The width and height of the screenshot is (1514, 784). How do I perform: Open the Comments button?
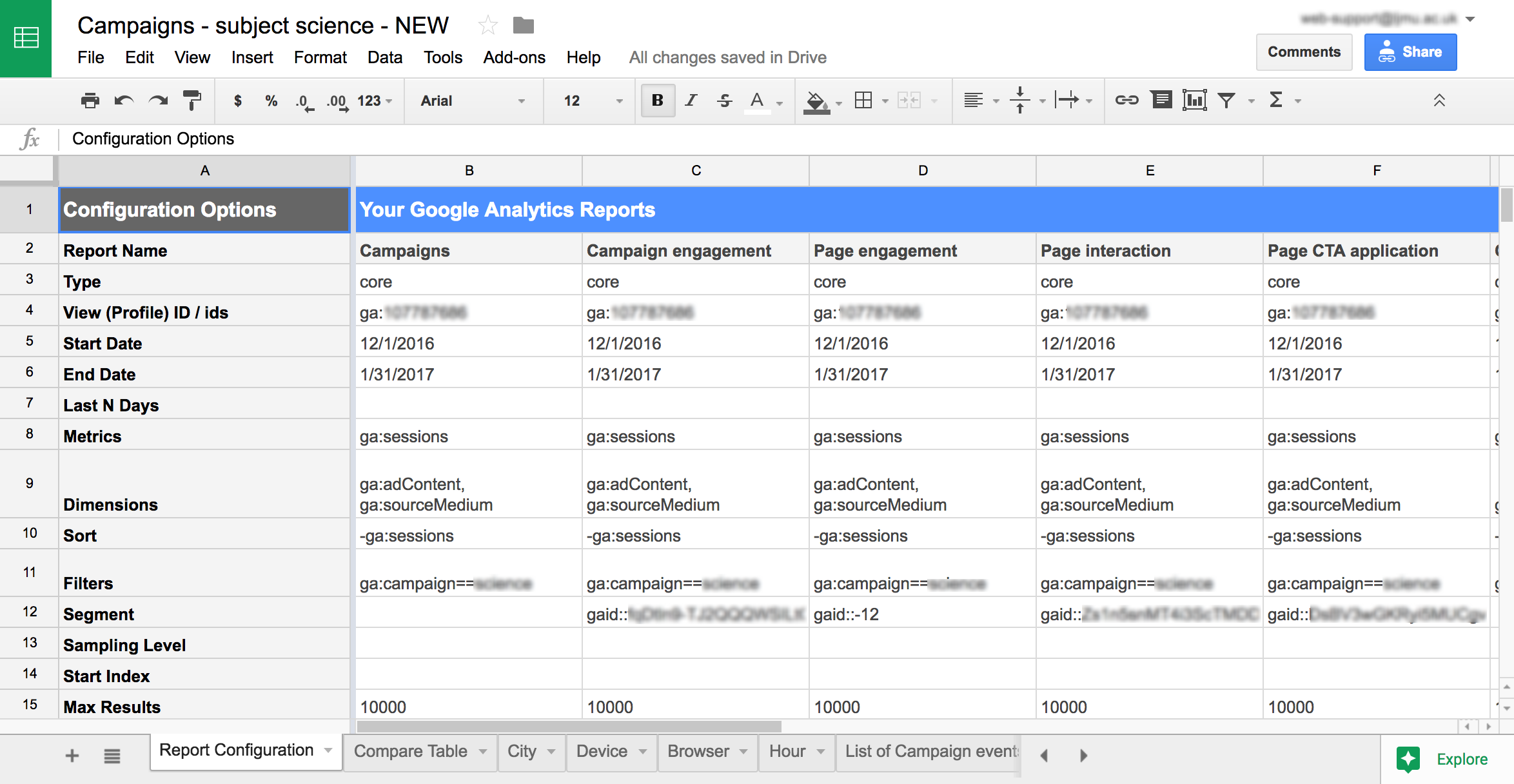click(x=1303, y=52)
